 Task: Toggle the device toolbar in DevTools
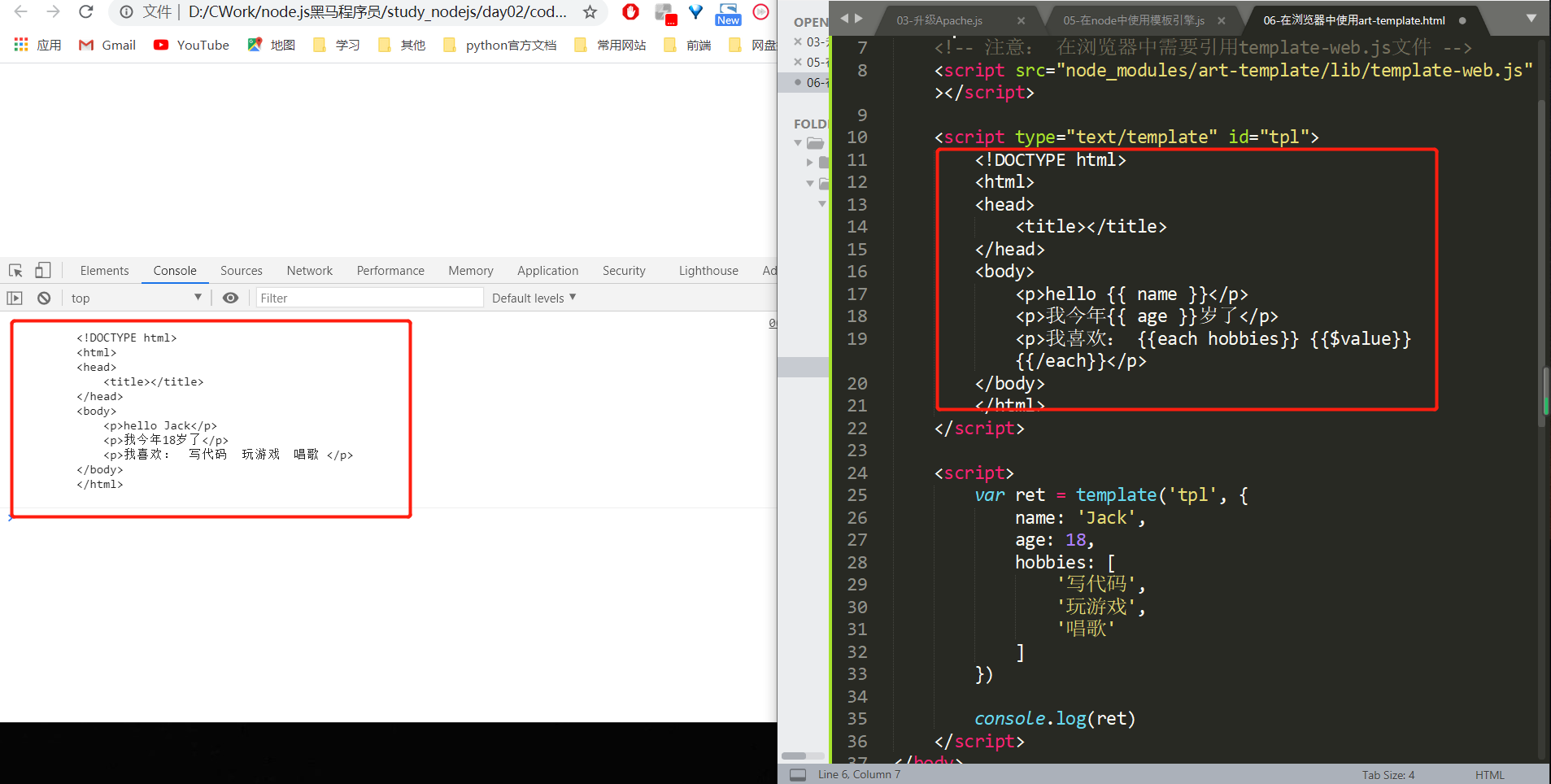[42, 271]
